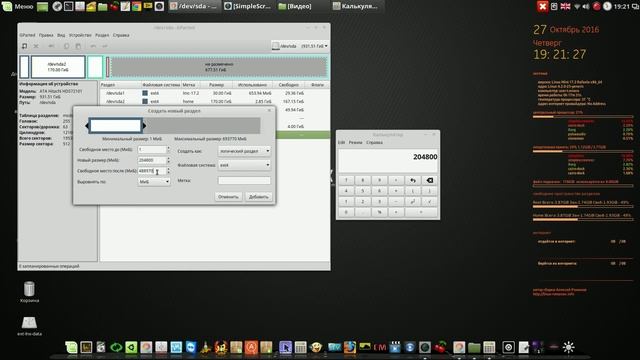Open the Режим menu in the calculator

356,142
